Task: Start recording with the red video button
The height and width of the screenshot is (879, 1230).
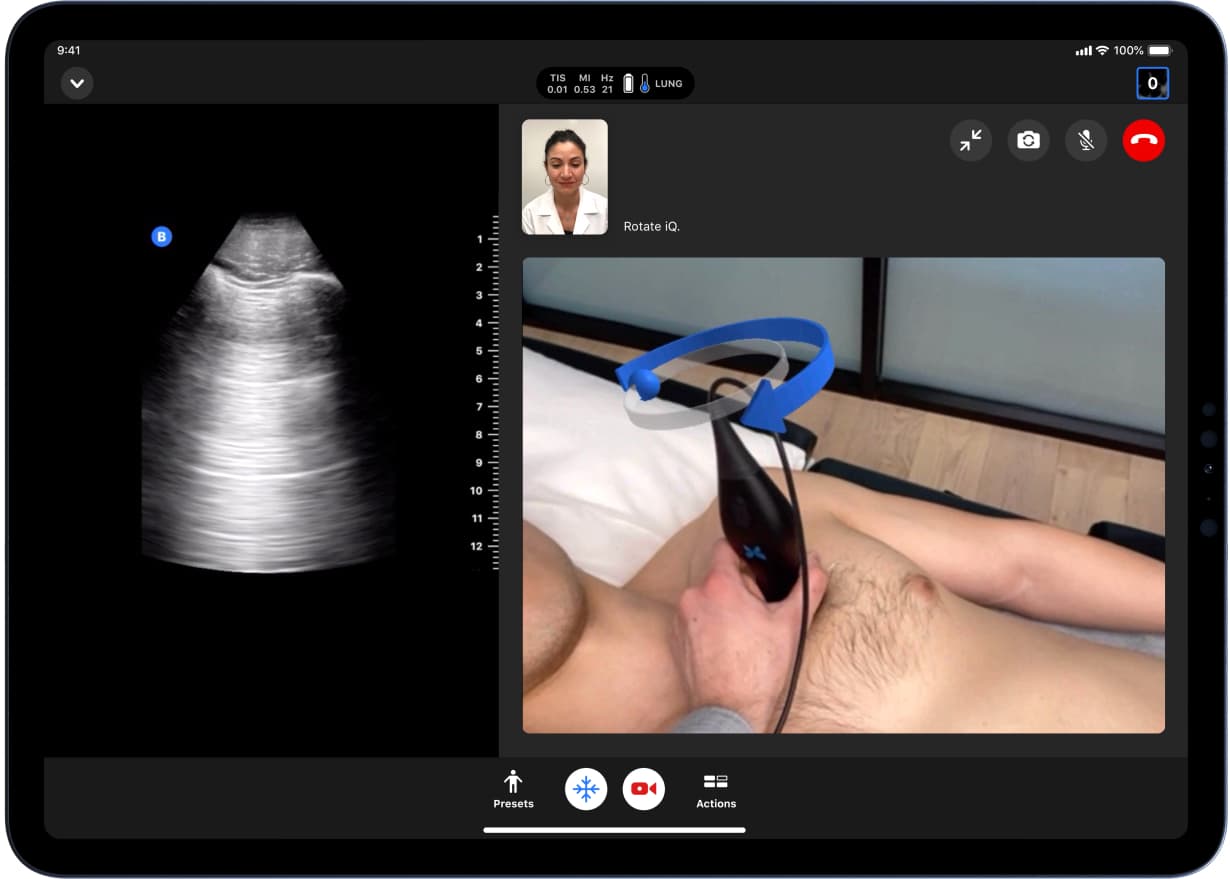Action: (644, 789)
